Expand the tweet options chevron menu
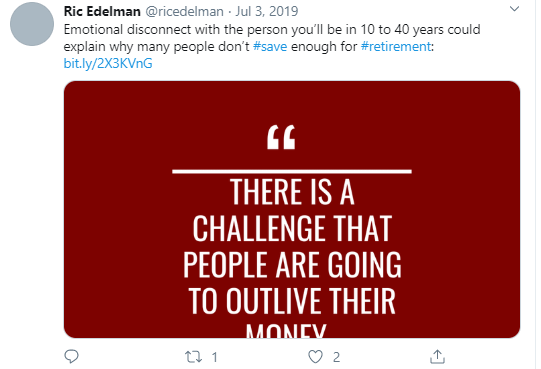 [514, 9]
